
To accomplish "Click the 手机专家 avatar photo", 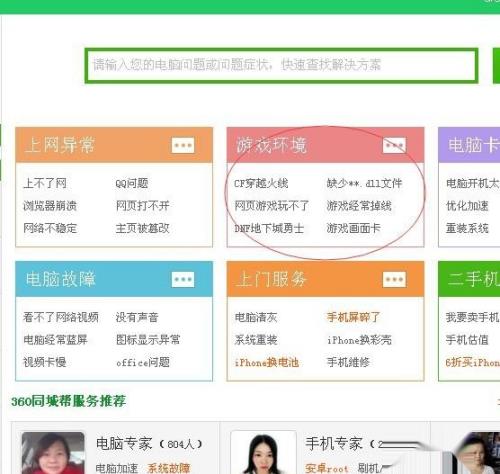I will pyautogui.click(x=263, y=453).
